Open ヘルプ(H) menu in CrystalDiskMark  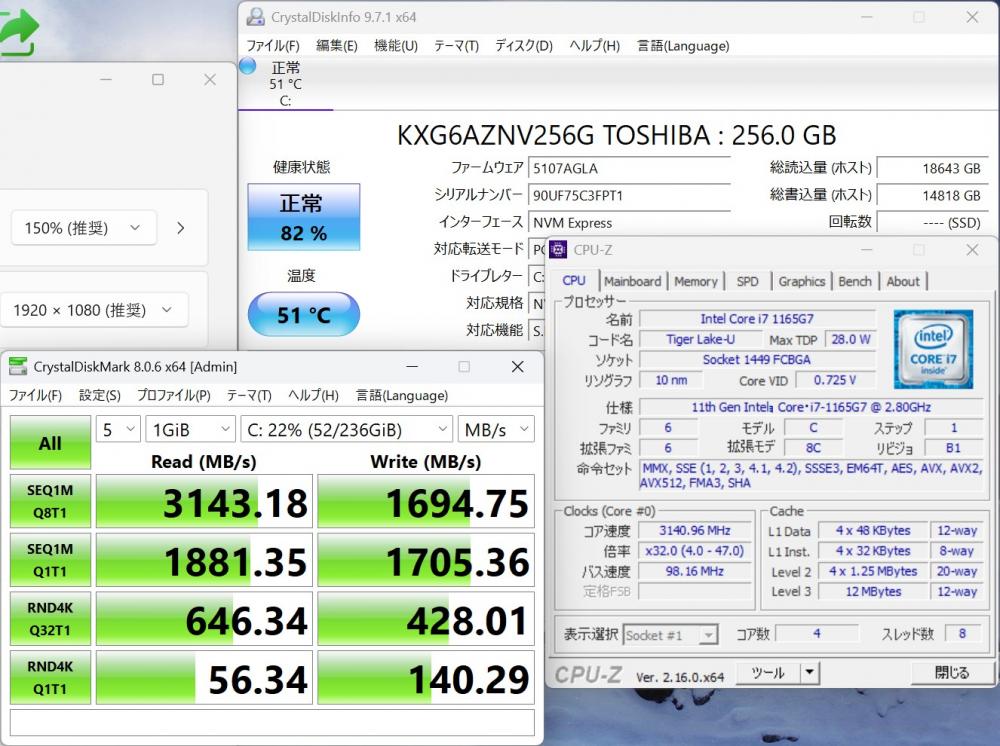click(x=313, y=395)
